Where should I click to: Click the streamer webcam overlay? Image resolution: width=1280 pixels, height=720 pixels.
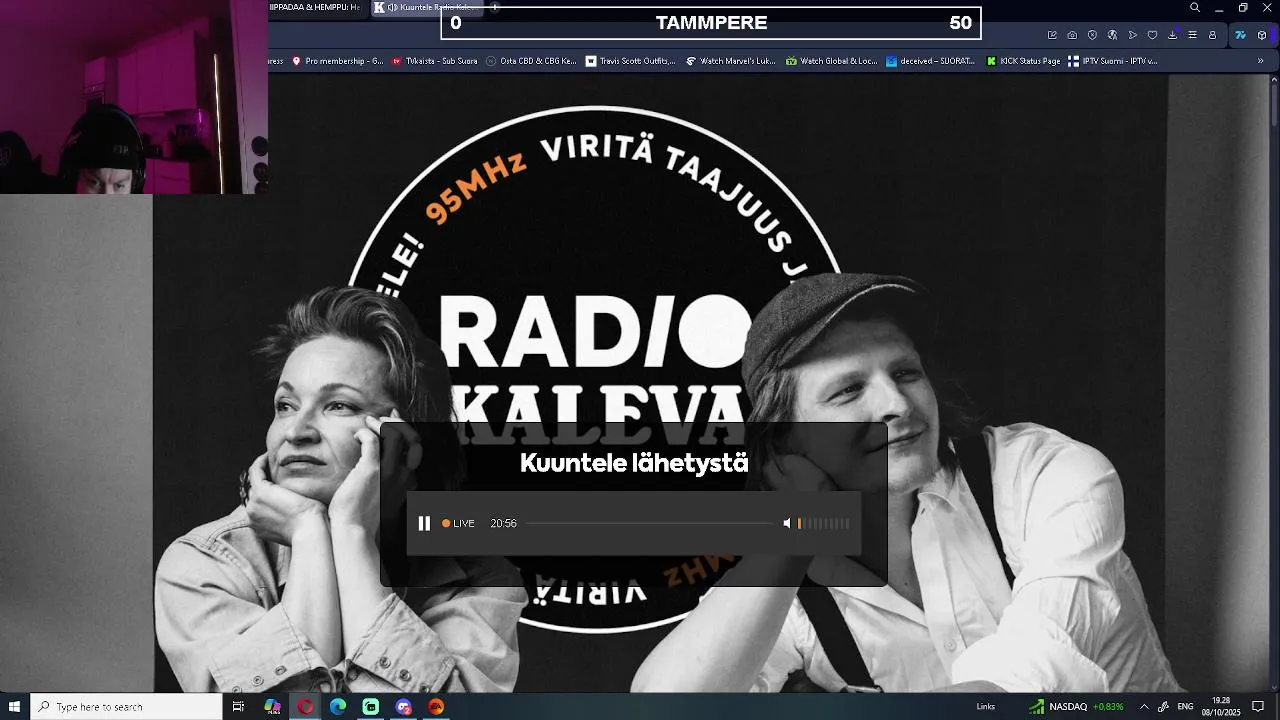(134, 97)
